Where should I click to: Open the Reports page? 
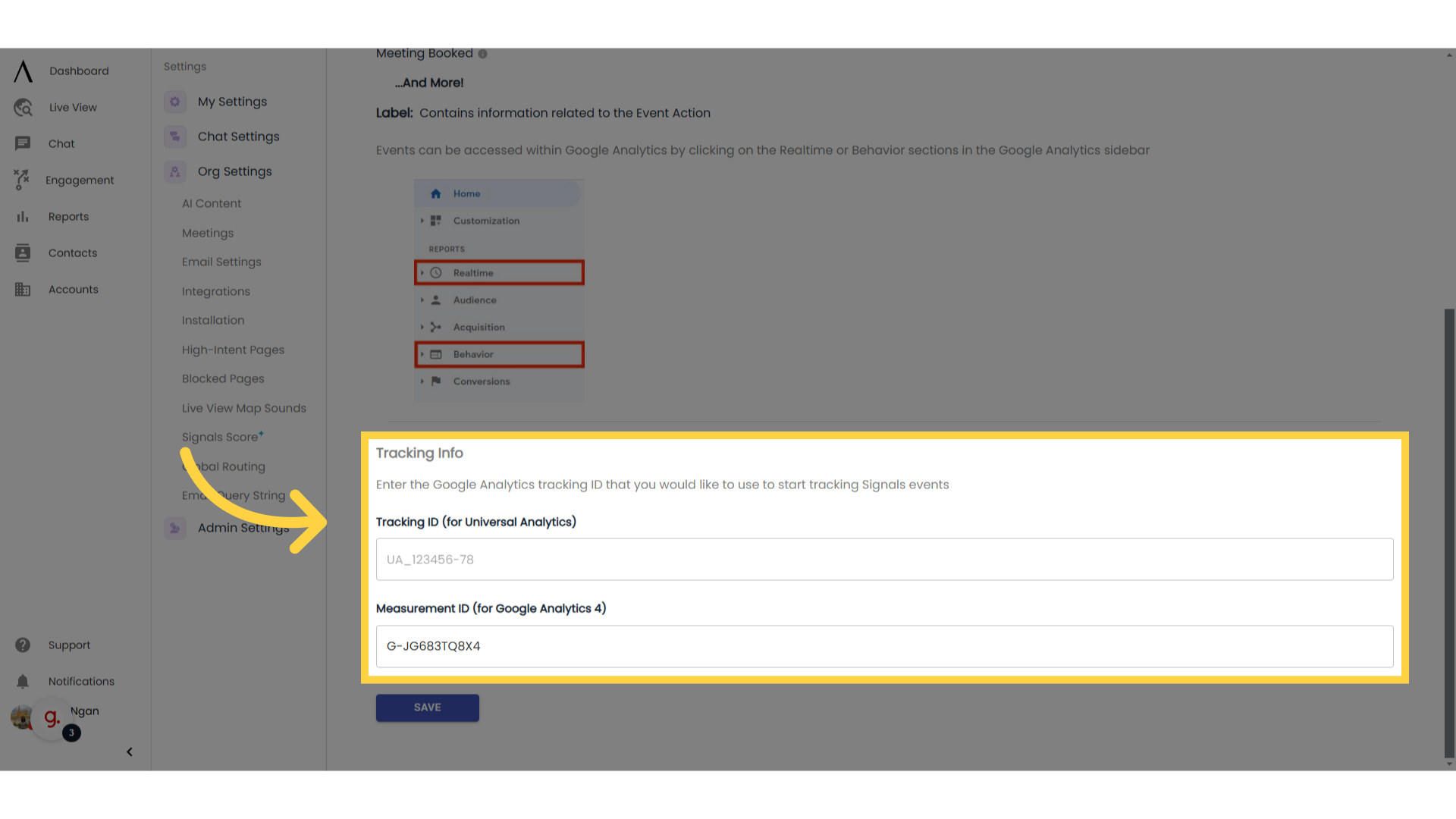68,217
